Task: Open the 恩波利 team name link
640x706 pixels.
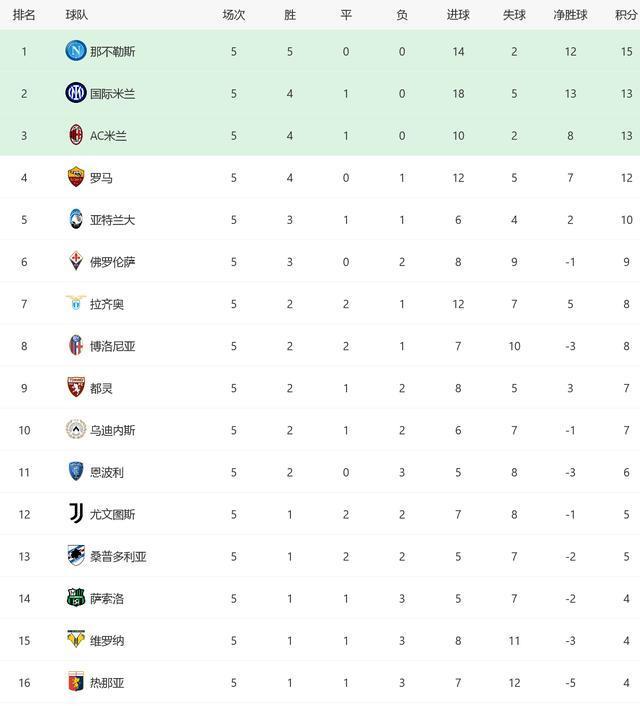Action: (x=107, y=472)
